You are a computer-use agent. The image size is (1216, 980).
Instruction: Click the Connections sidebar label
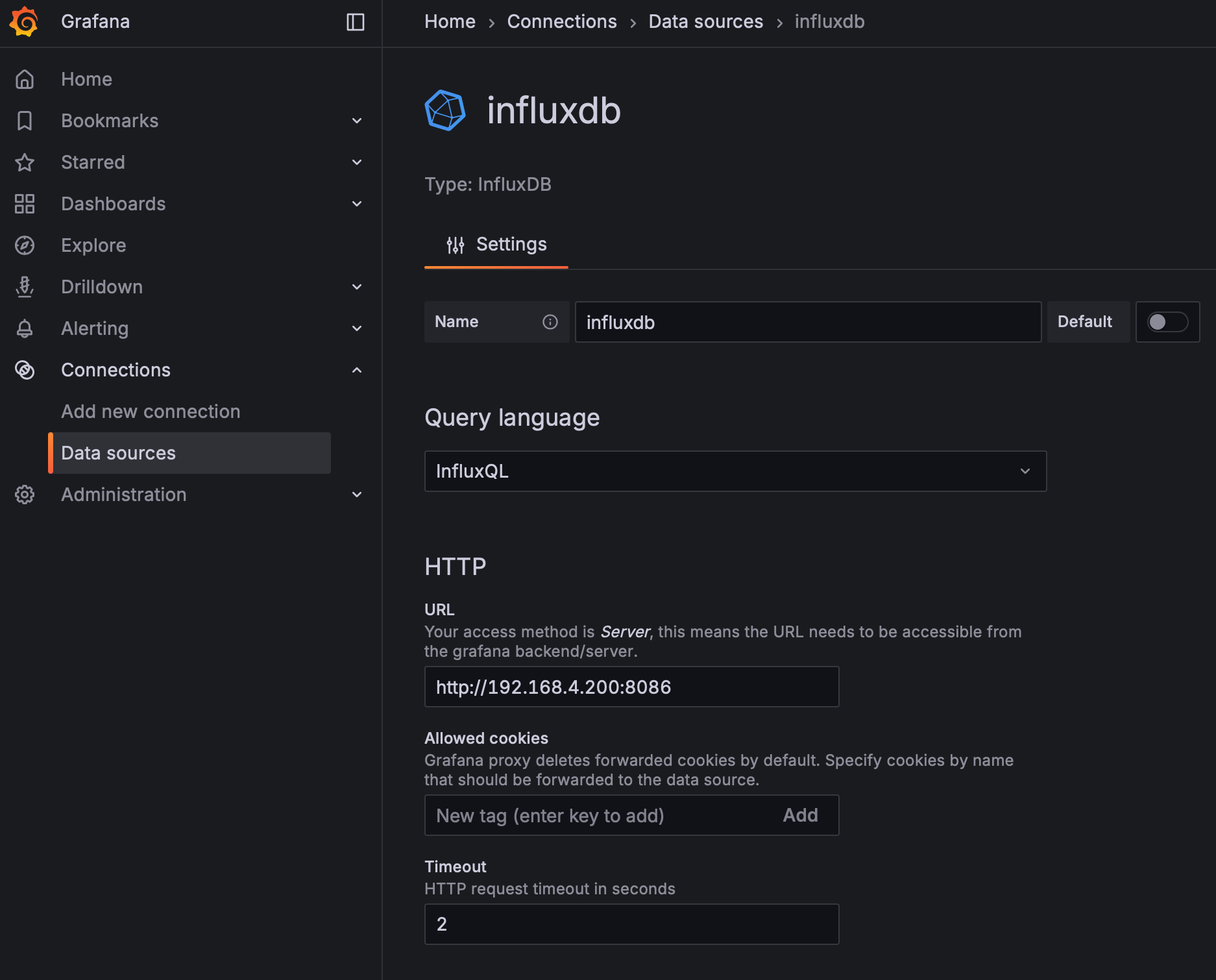point(116,370)
